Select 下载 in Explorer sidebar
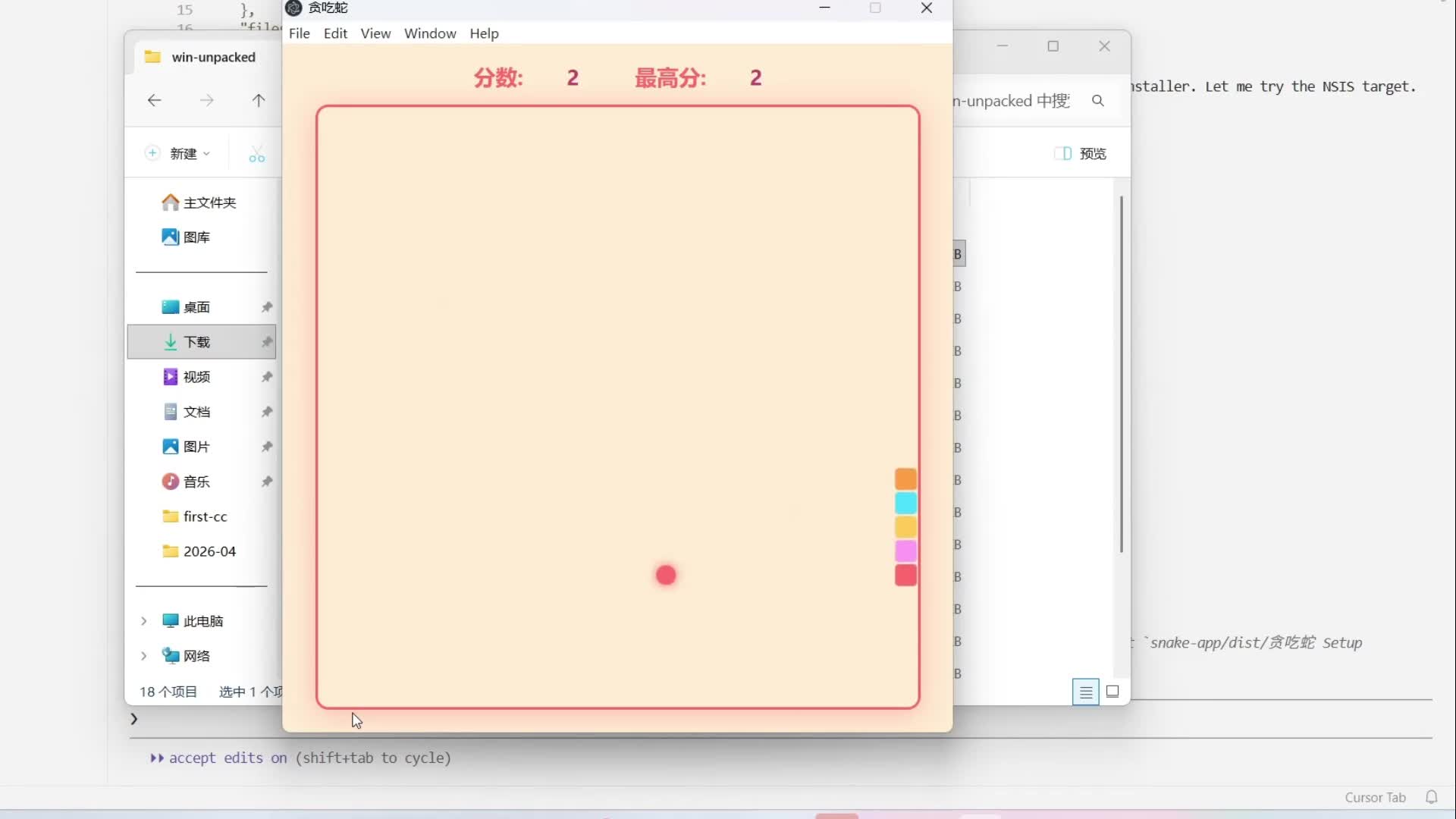Image resolution: width=1456 pixels, height=819 pixels. 201,342
